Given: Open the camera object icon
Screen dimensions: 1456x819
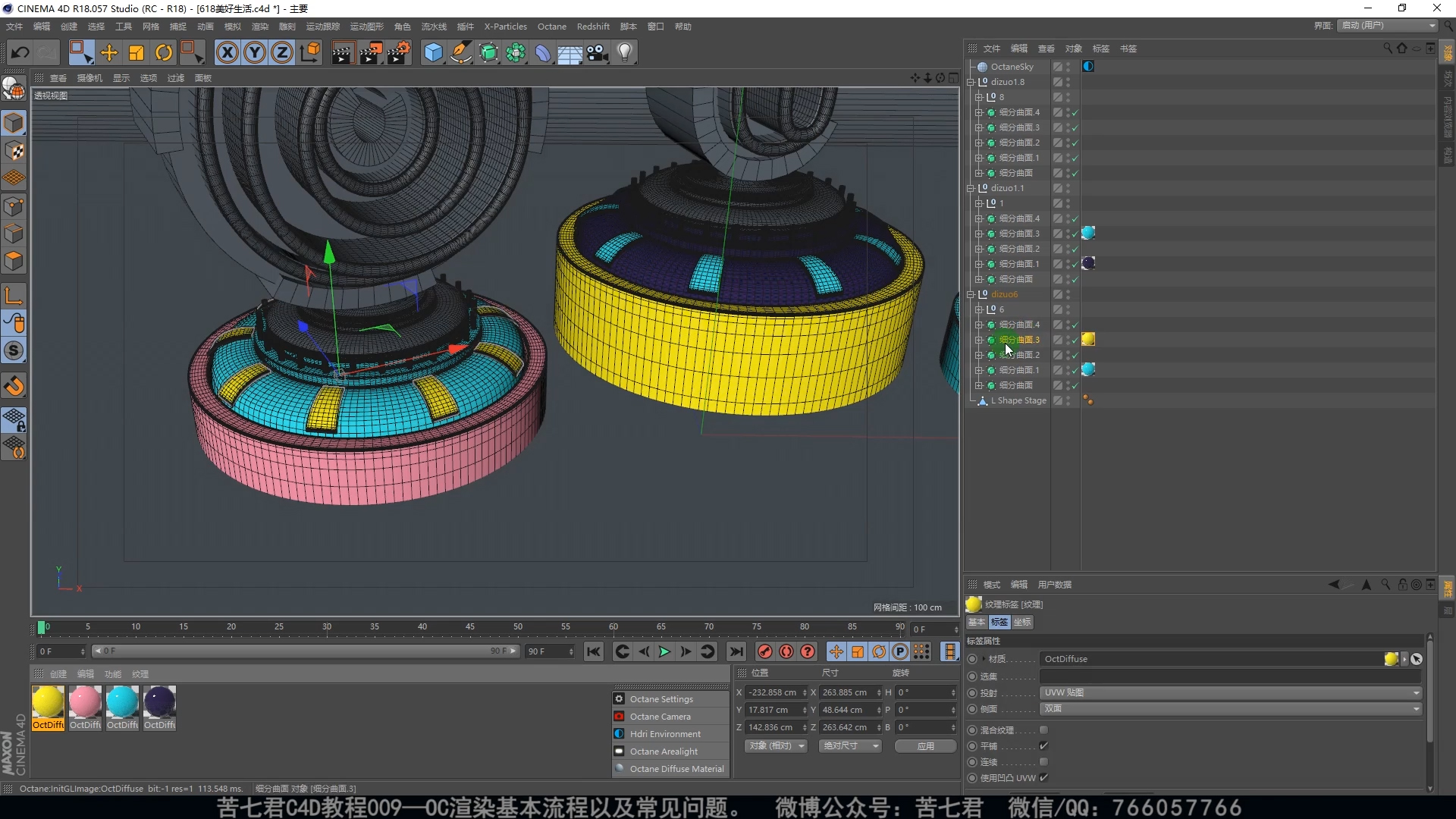Looking at the screenshot, I should [x=598, y=52].
